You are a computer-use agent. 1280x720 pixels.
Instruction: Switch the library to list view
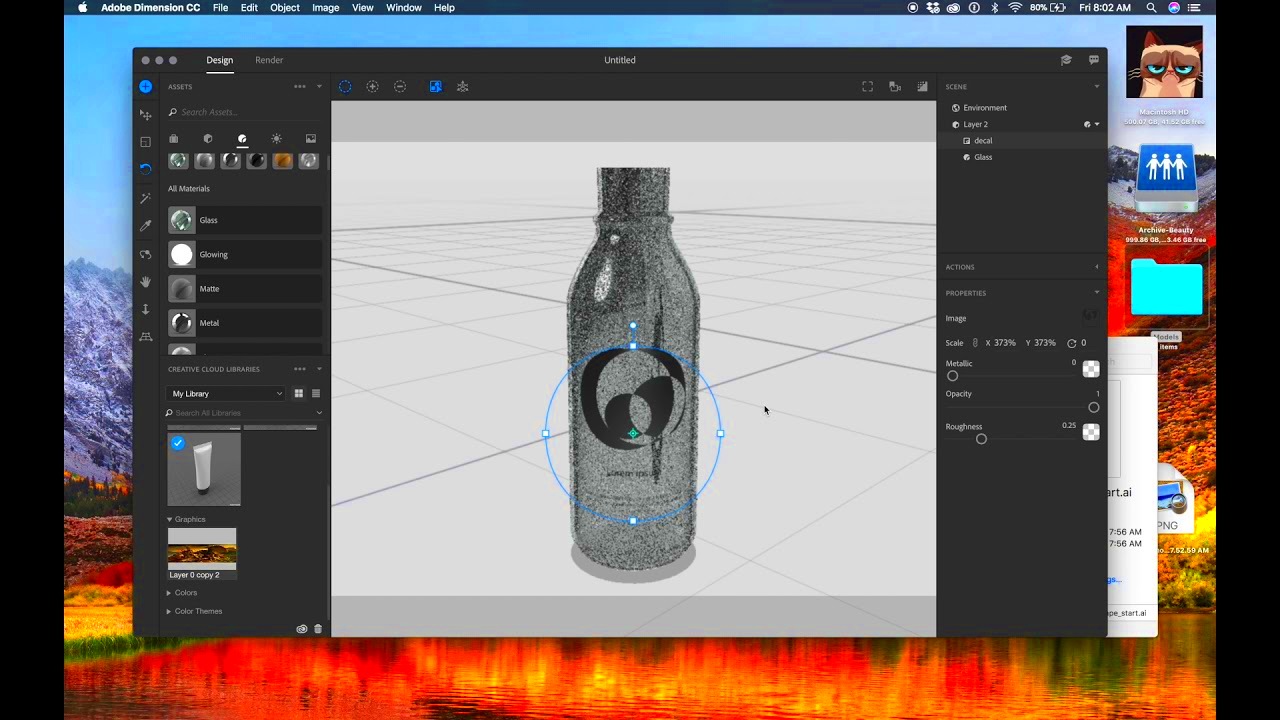(316, 394)
